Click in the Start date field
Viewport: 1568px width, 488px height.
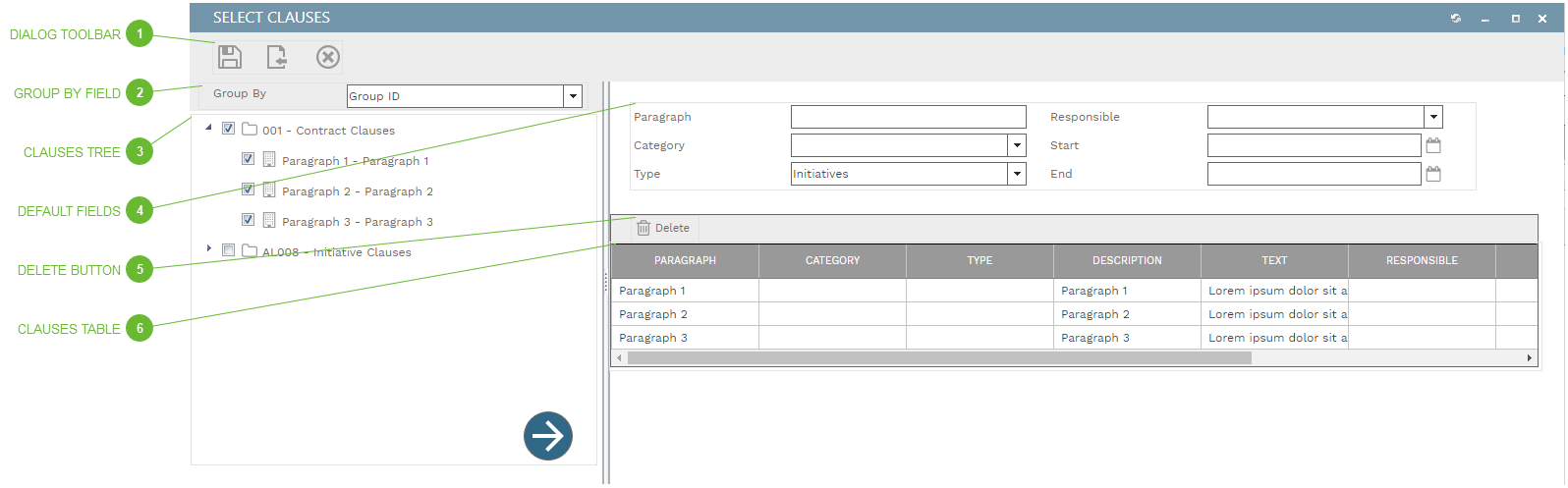1315,145
